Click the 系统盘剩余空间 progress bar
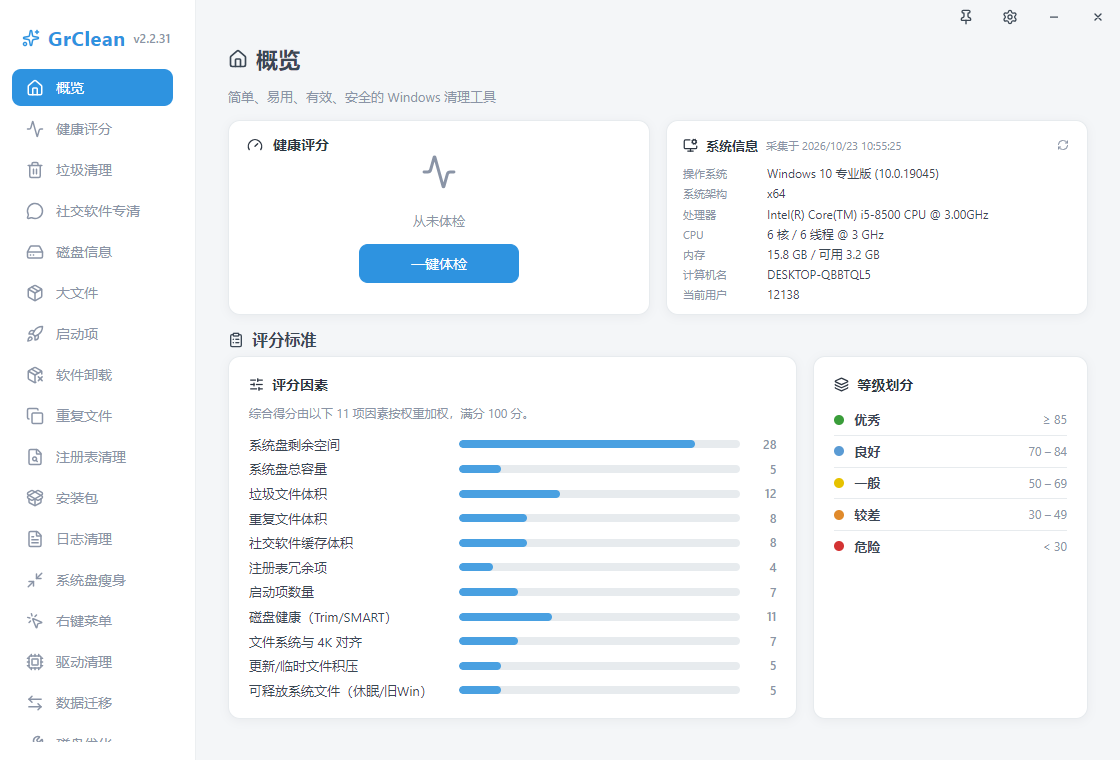 pos(599,444)
